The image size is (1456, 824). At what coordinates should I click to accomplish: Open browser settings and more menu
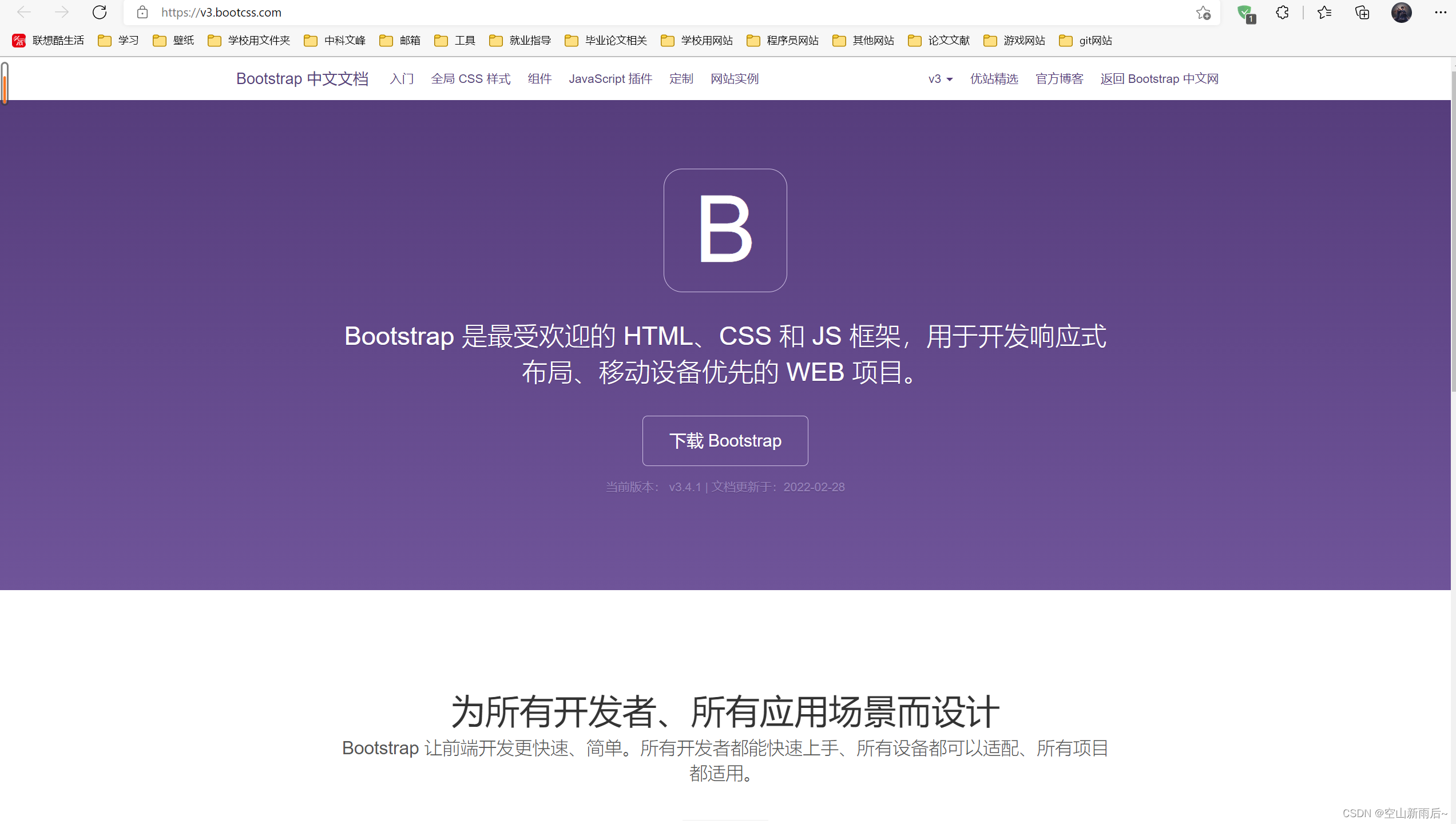1441,13
